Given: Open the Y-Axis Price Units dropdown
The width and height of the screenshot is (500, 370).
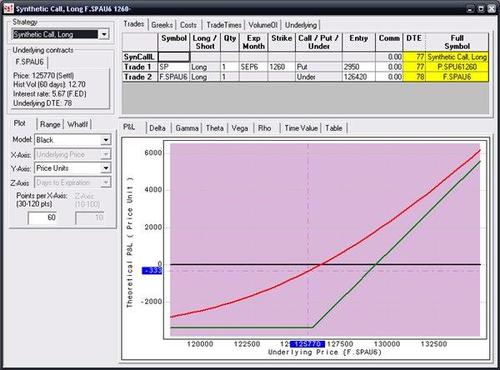Looking at the screenshot, I should click(x=106, y=168).
